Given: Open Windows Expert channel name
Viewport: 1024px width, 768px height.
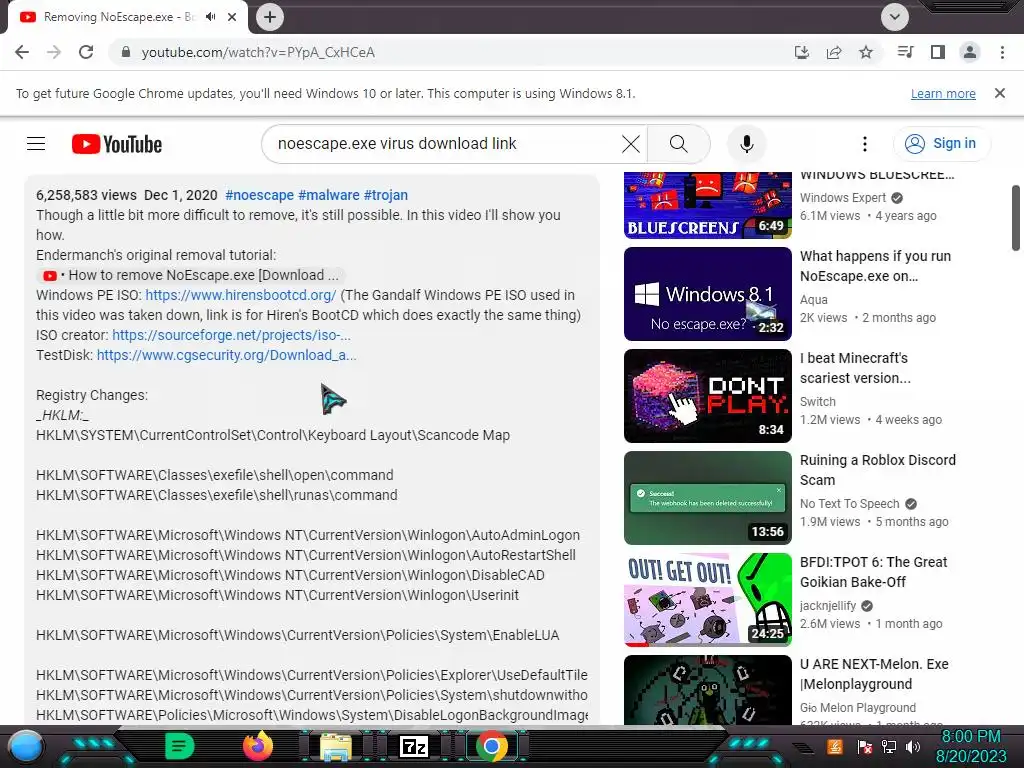Looking at the screenshot, I should click(842, 198).
